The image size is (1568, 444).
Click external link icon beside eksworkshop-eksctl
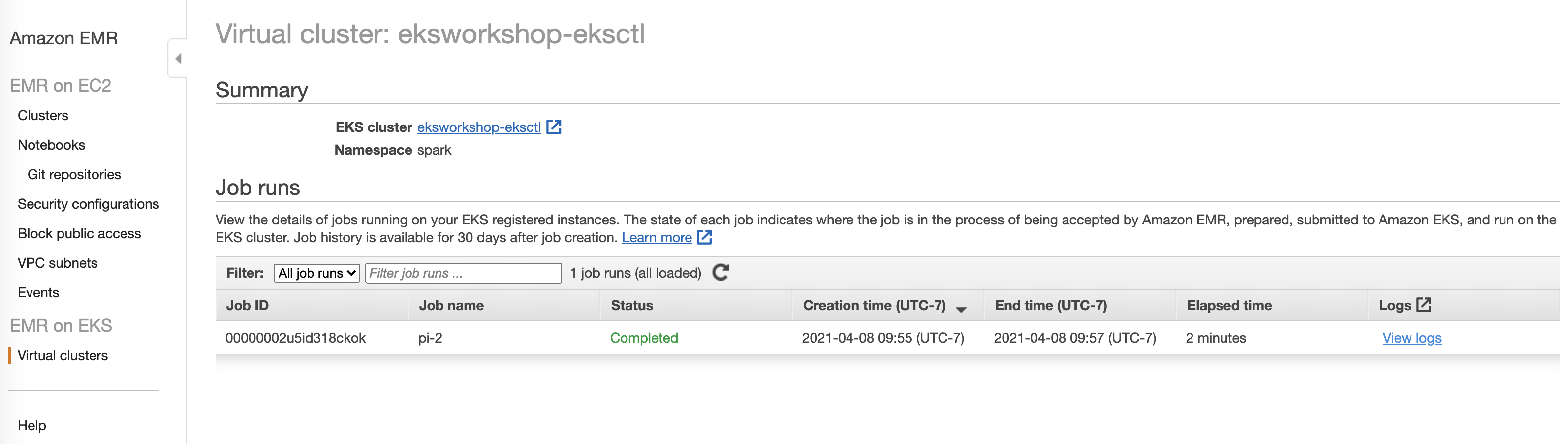click(553, 127)
